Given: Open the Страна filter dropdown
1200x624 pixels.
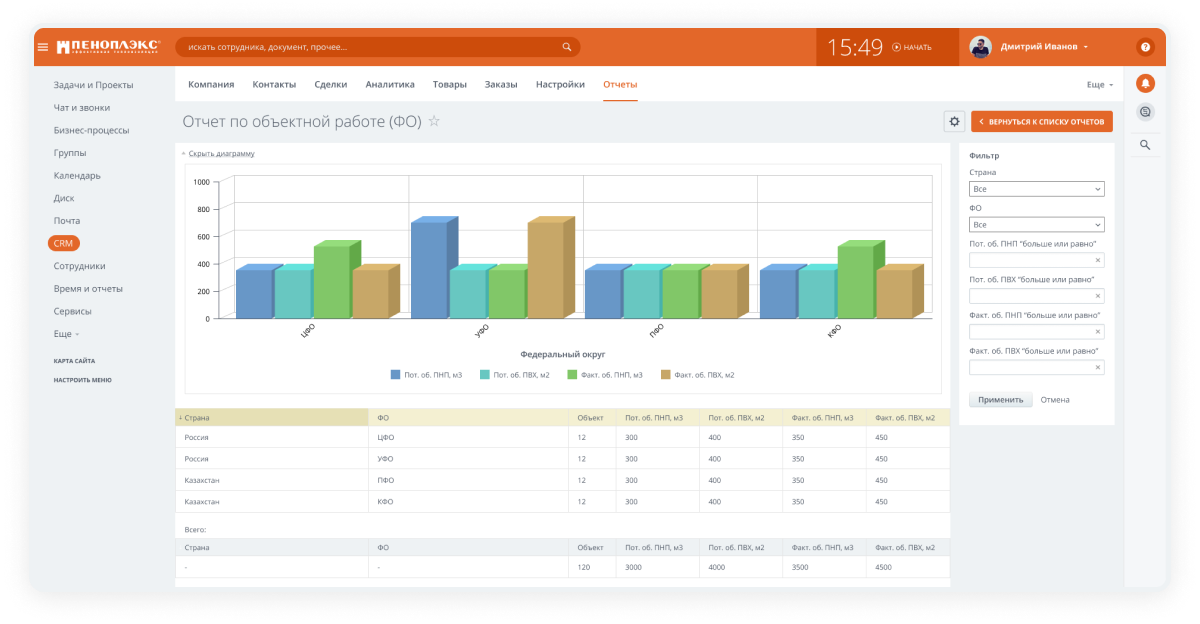Looking at the screenshot, I should (x=1037, y=189).
